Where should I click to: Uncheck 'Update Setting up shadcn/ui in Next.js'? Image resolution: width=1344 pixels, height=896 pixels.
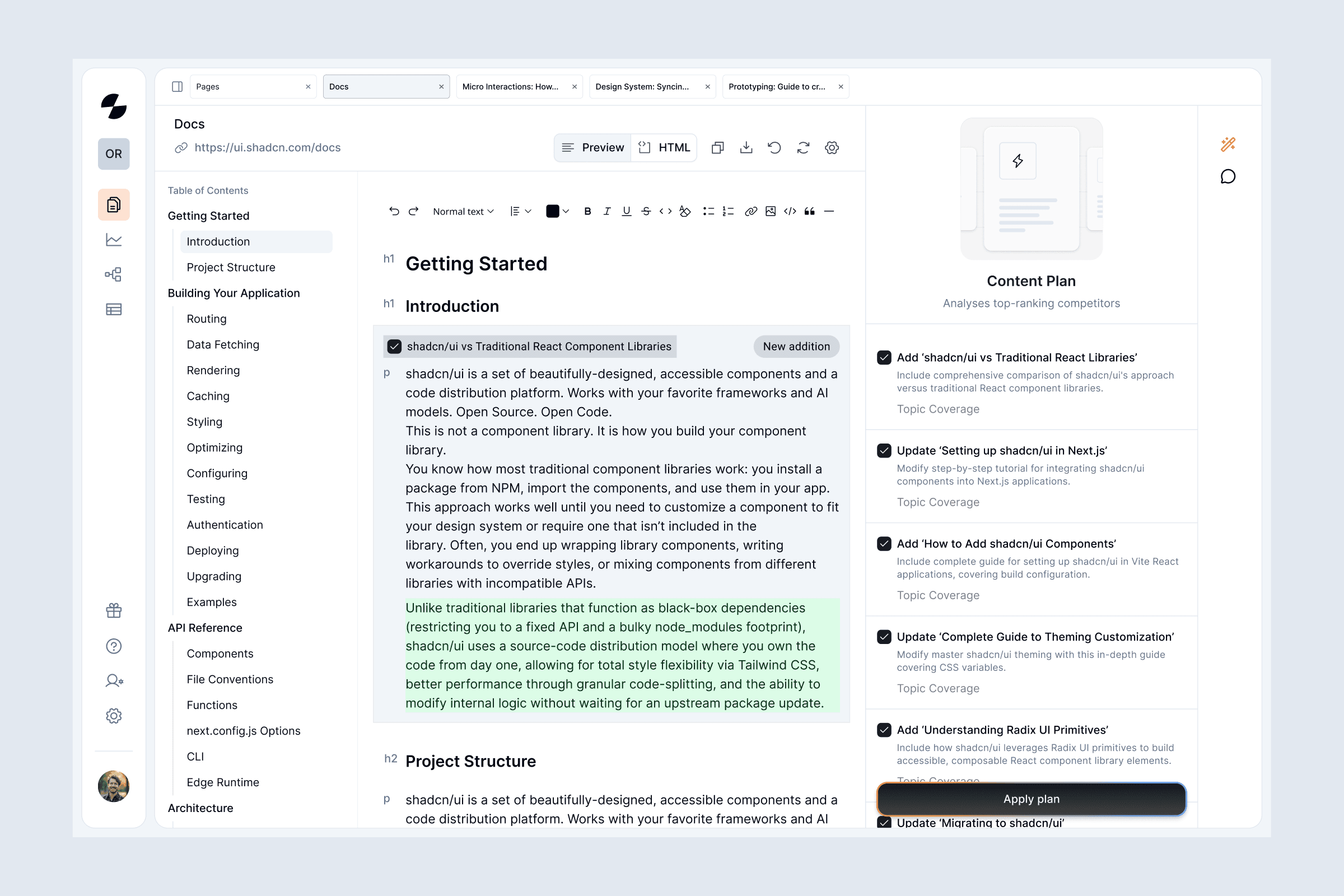884,450
